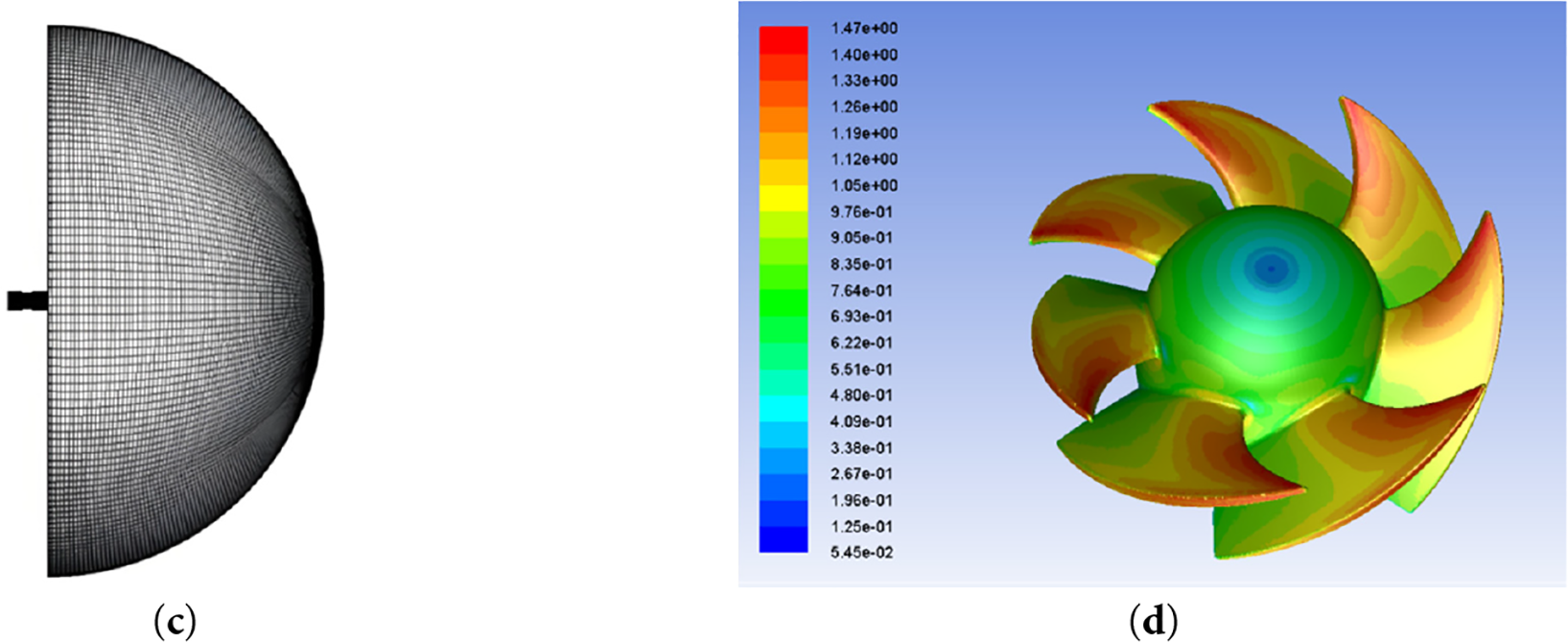Click the 5.45e-02 minimum legend value
The image size is (1568, 643).
click(861, 553)
